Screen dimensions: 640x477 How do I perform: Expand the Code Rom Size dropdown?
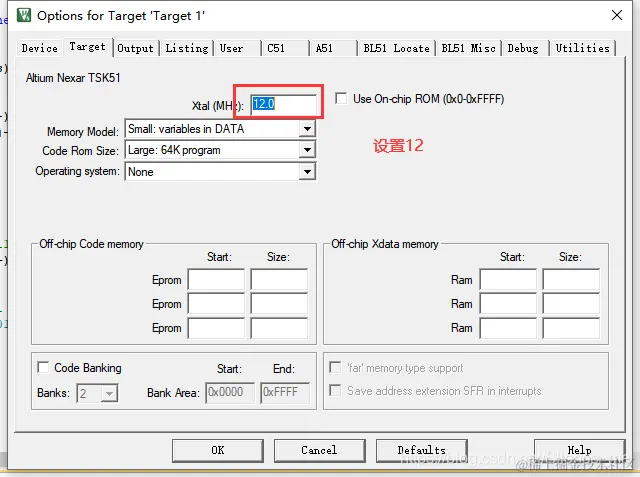(307, 150)
